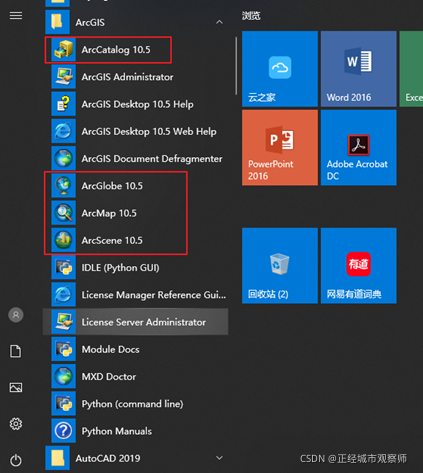This screenshot has width=423, height=473.
Task: Click the AutoCAD 2019 folder icon
Action: point(58,458)
